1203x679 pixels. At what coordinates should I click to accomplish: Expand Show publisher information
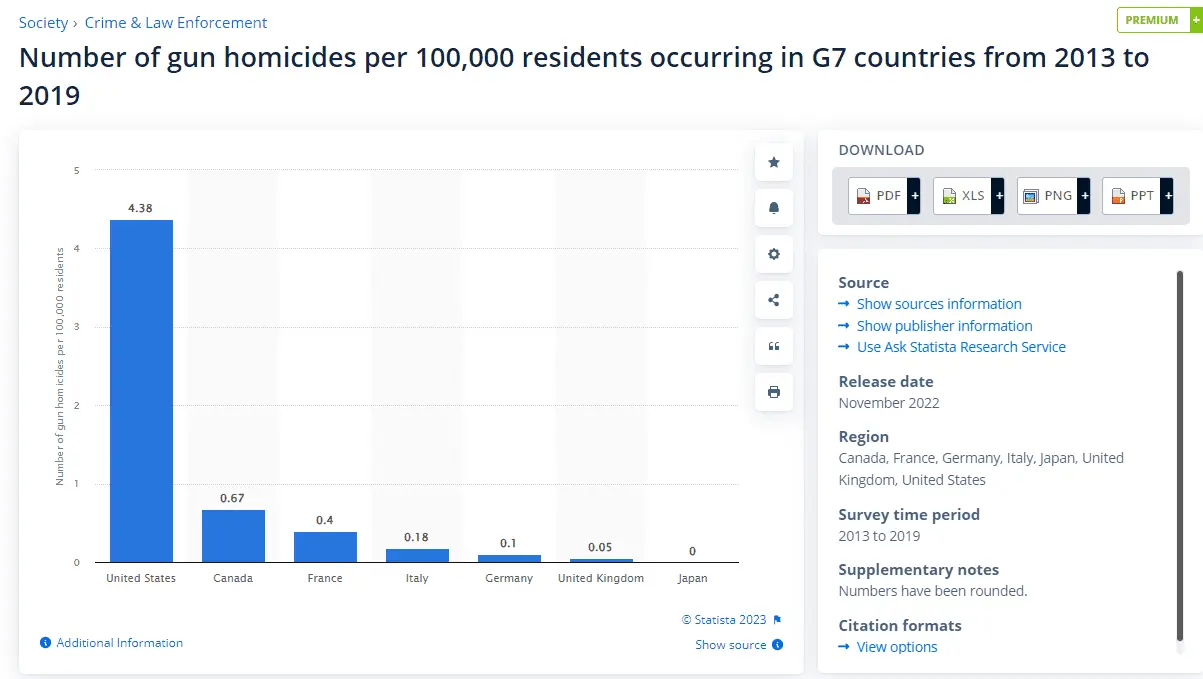tap(944, 326)
